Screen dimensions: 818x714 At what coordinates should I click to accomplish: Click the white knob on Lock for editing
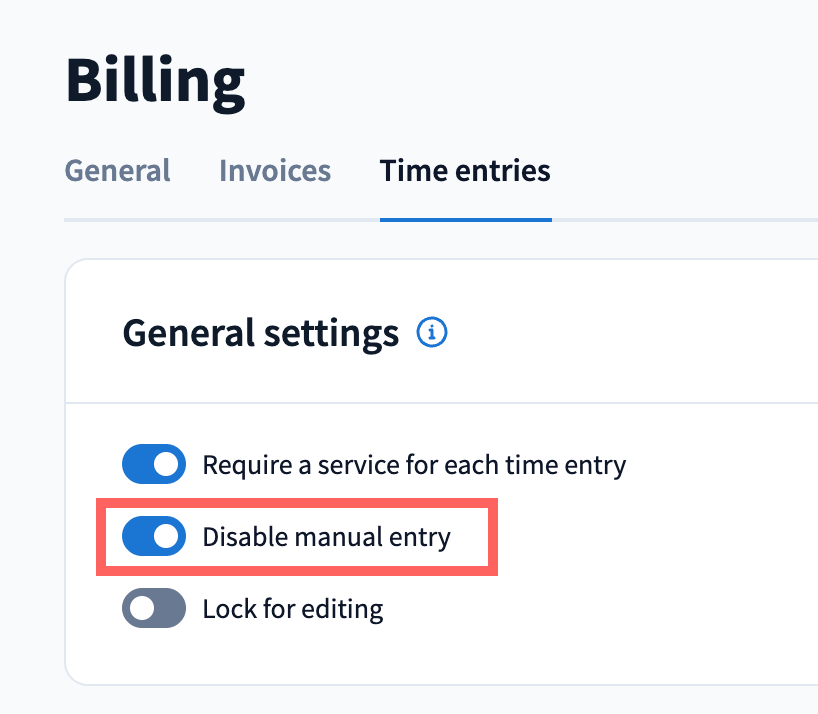[x=141, y=608]
